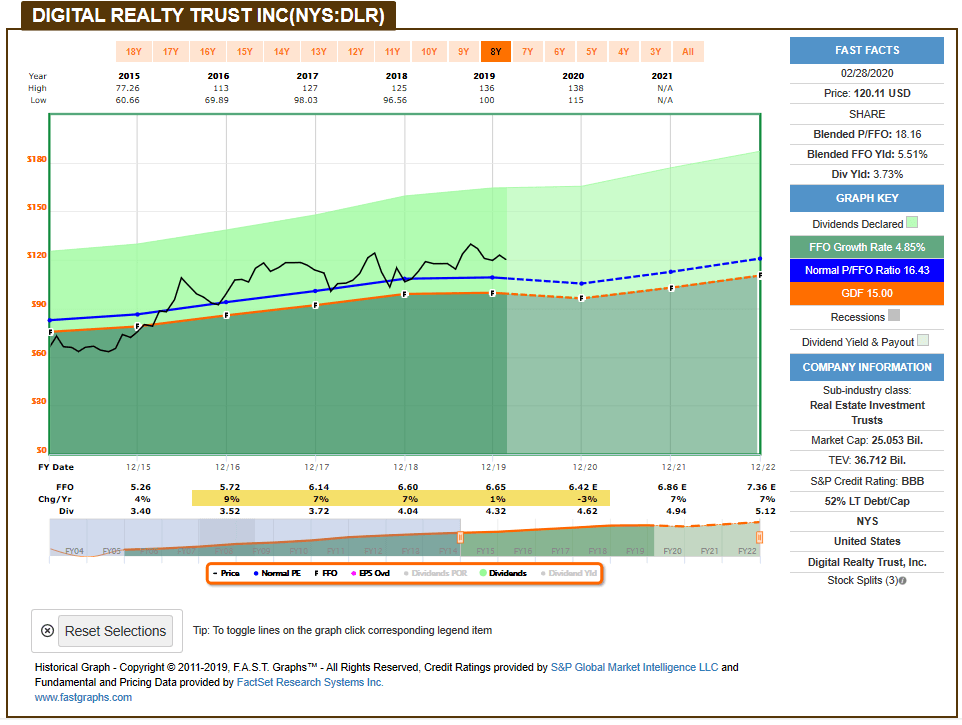Screen dimensions: 962x725
Task: Select the 17Y time range tab
Action: [x=171, y=52]
